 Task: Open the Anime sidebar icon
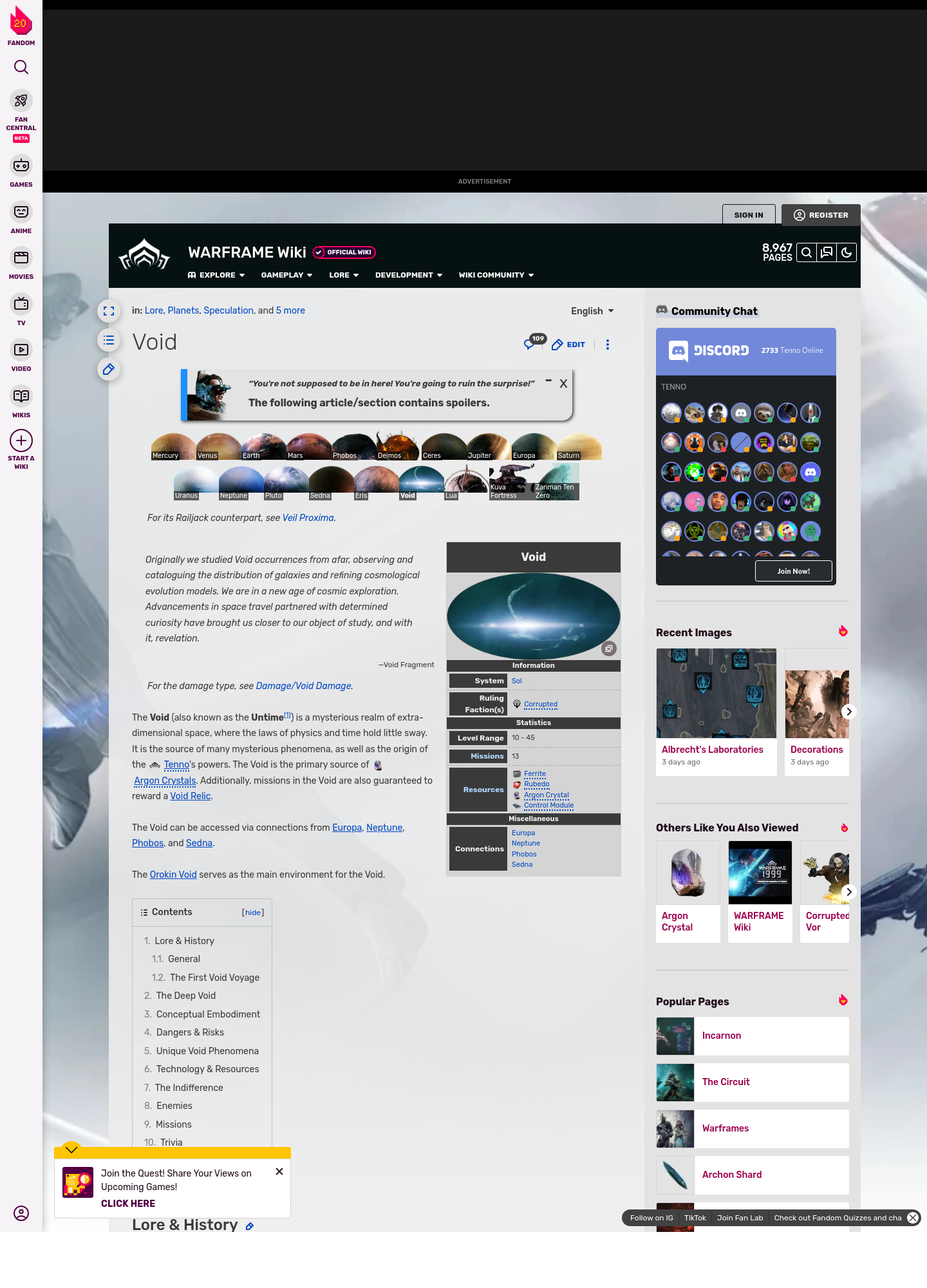pyautogui.click(x=21, y=212)
